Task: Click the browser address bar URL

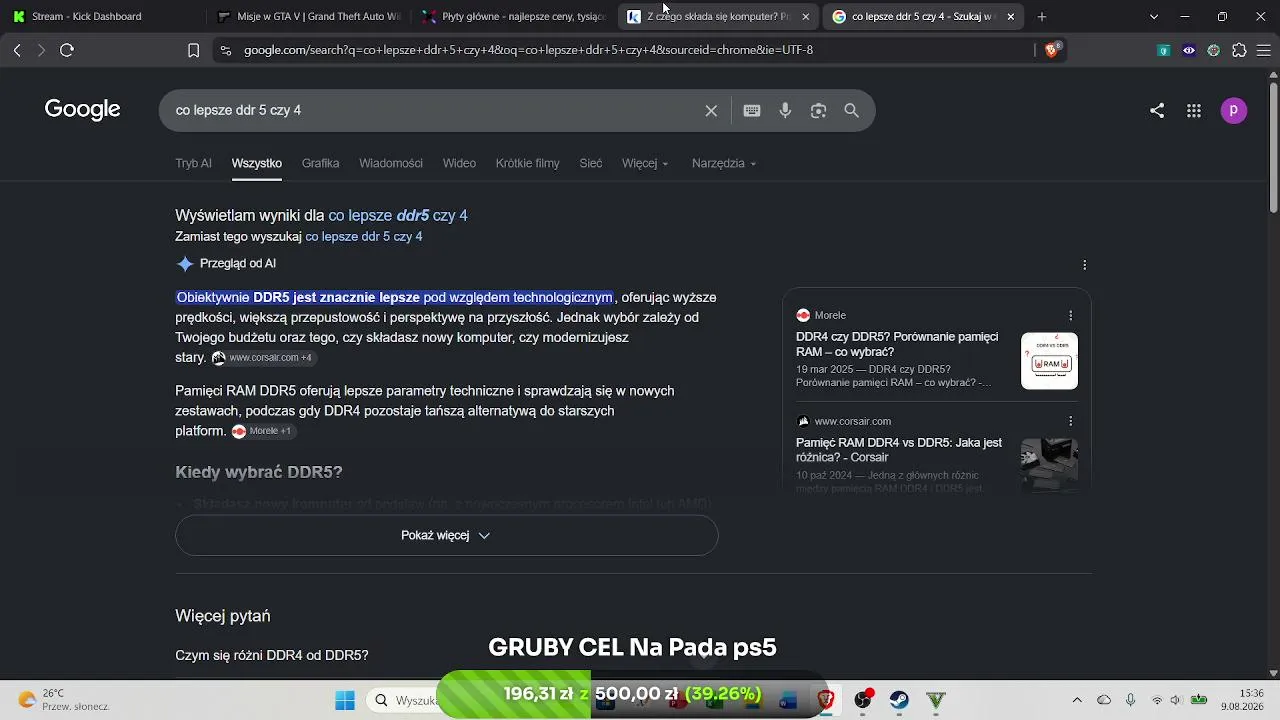Action: pos(528,50)
